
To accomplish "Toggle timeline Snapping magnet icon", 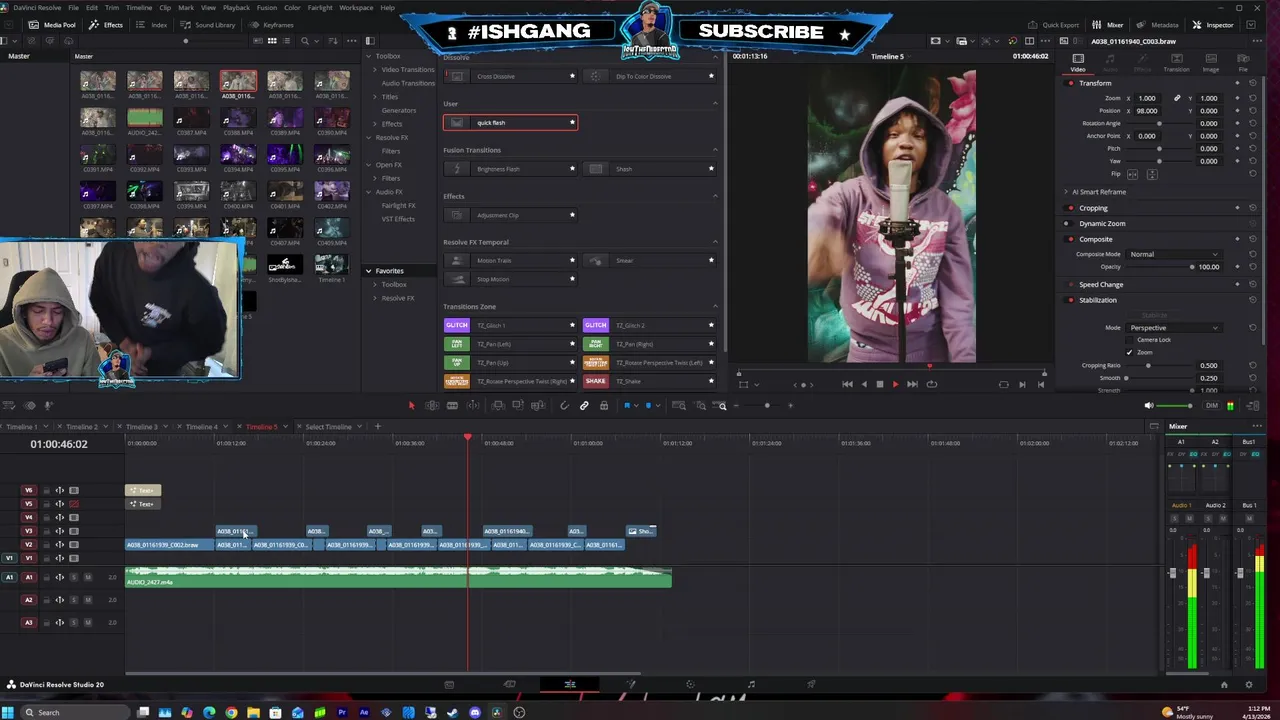I will pos(564,405).
